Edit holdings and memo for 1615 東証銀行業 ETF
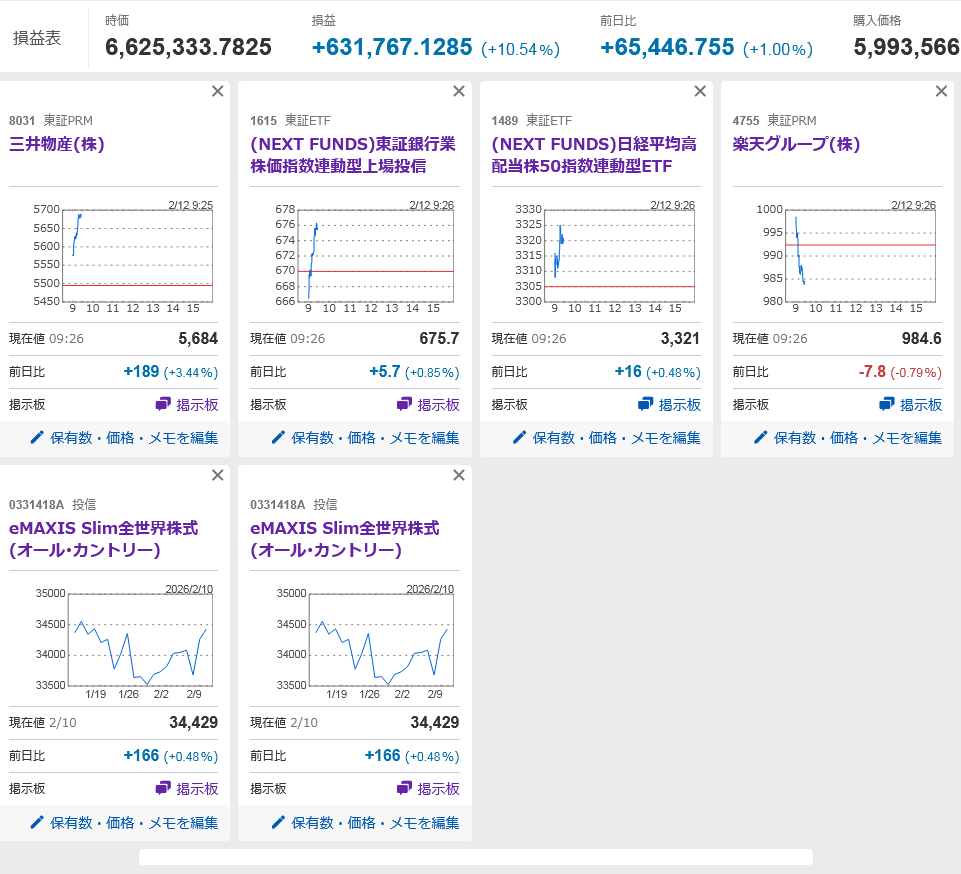The height and width of the screenshot is (874, 961). tap(365, 437)
